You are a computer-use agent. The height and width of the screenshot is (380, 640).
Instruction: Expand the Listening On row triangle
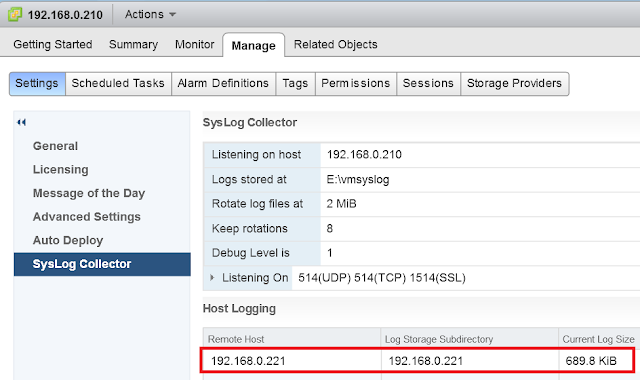212,278
